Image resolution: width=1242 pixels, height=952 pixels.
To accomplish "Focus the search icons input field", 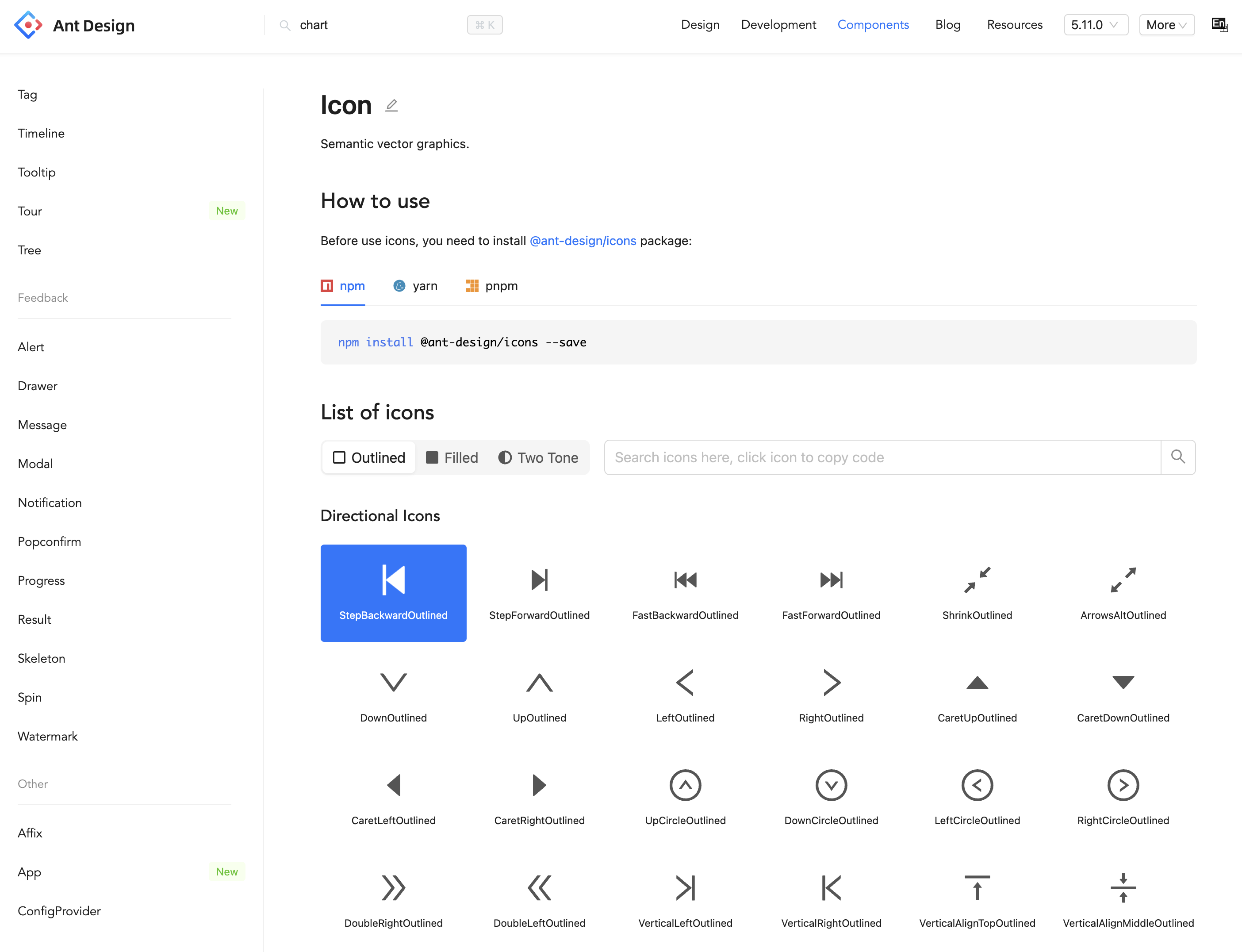I will pos(882,457).
